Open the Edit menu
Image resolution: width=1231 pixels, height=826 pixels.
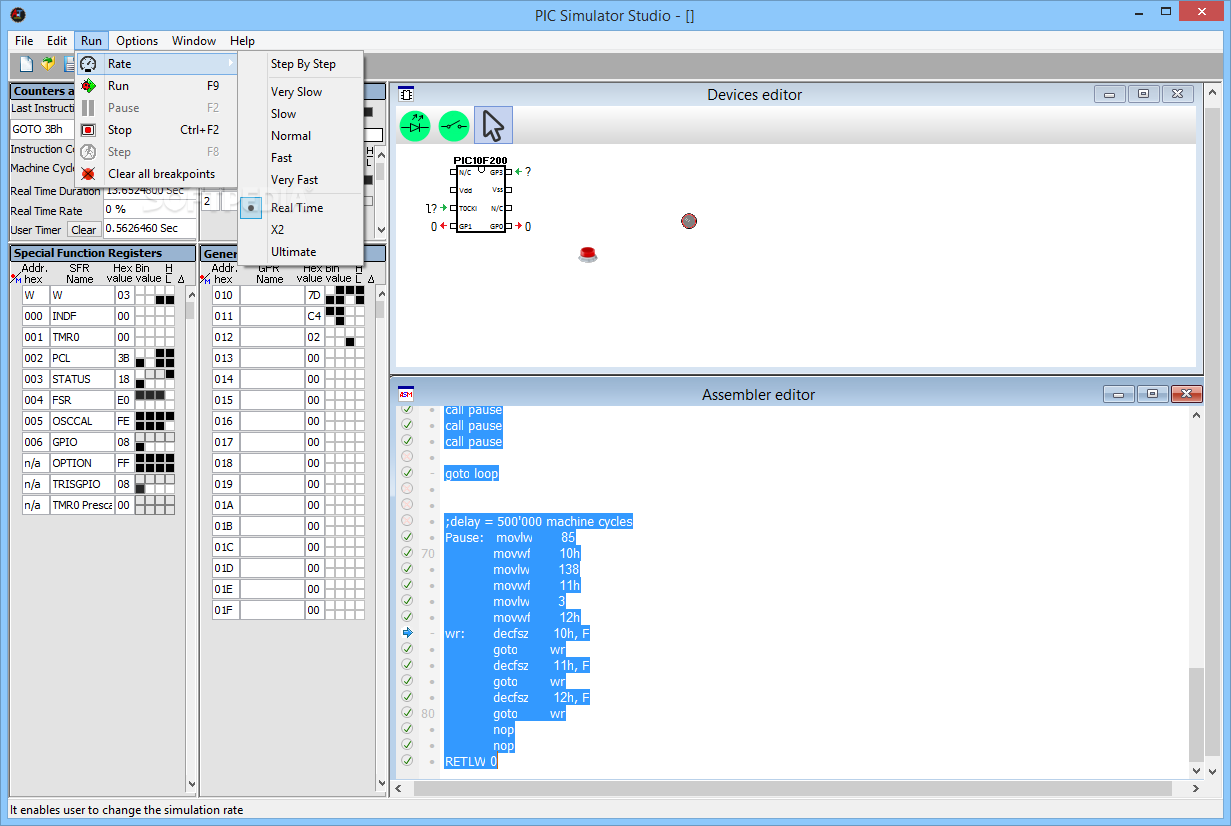pyautogui.click(x=57, y=41)
